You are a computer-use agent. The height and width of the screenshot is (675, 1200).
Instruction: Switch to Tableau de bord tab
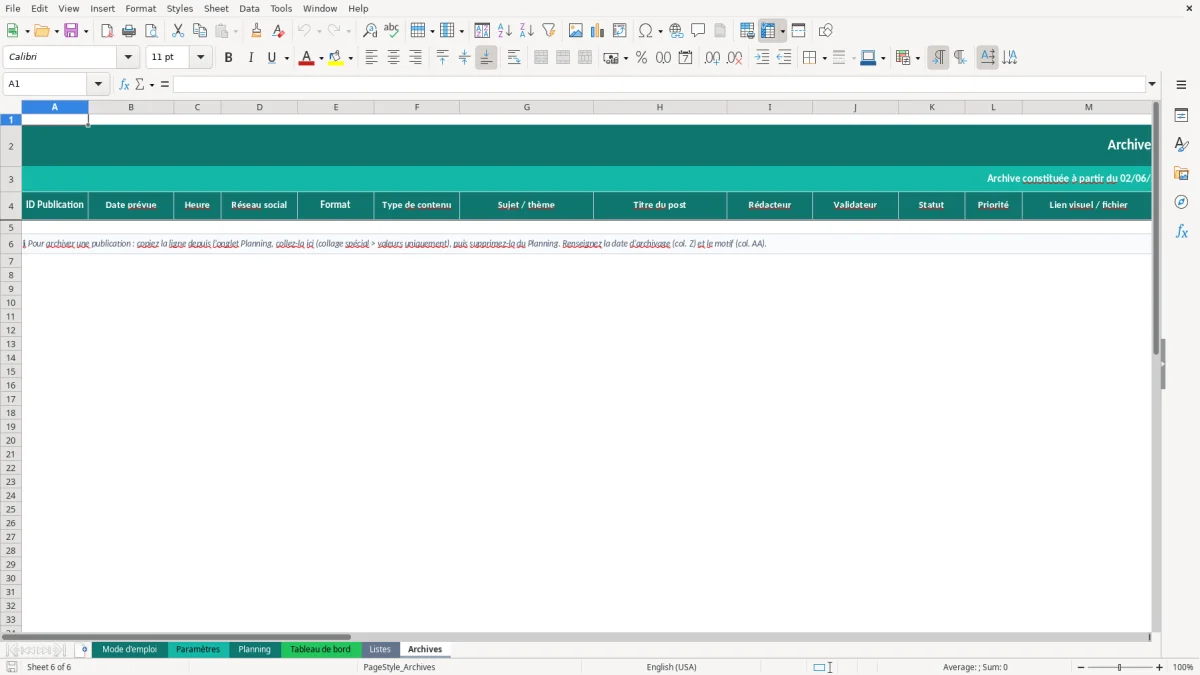320,650
